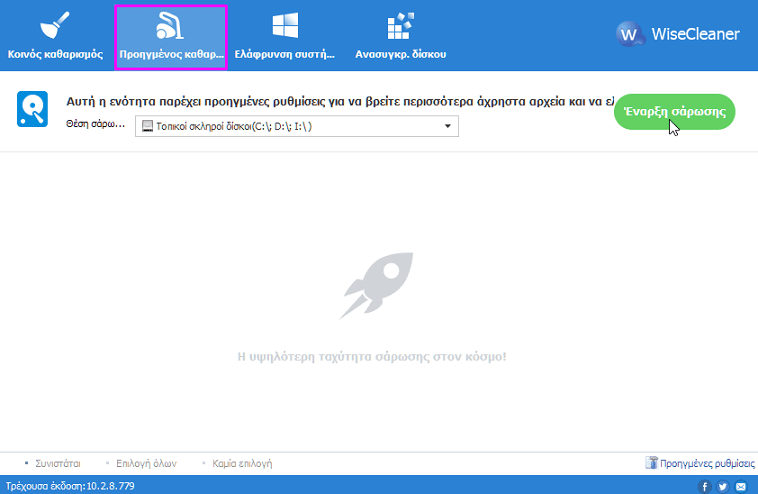Open the Facebook page icon
Viewport: 758px width, 494px height.
click(x=704, y=486)
